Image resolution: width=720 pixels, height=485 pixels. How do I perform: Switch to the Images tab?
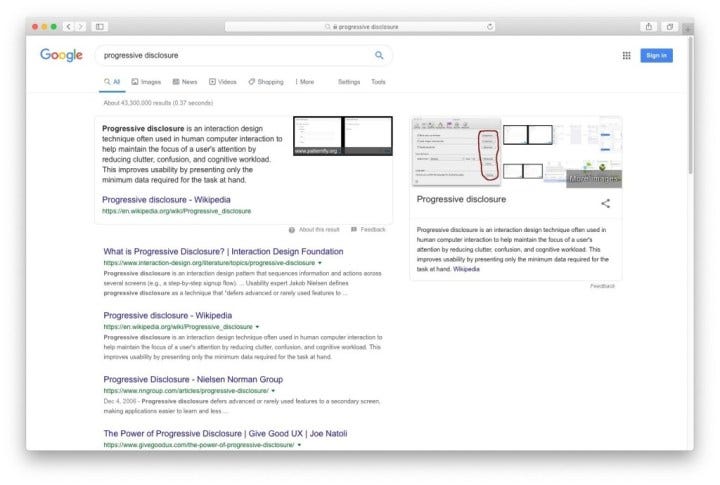(146, 82)
